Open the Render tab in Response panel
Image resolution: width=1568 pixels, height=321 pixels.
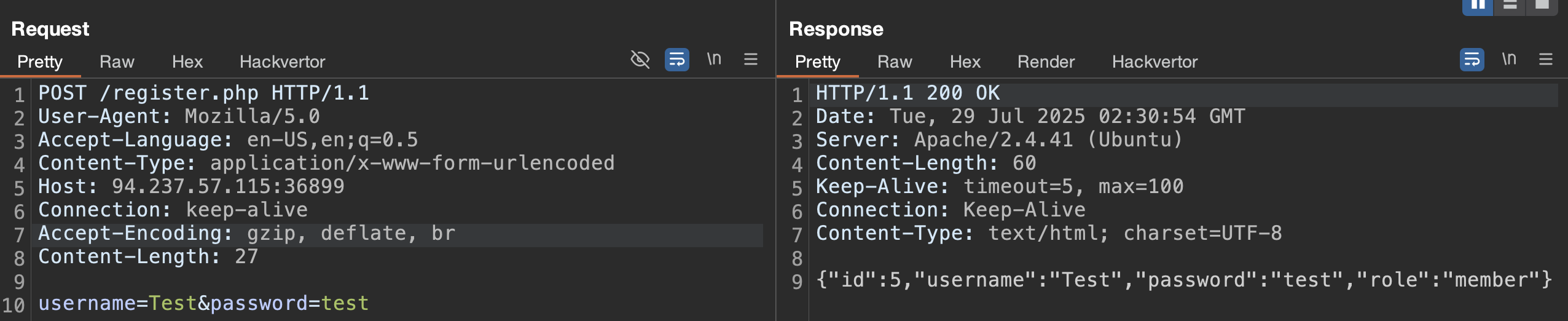point(1046,61)
